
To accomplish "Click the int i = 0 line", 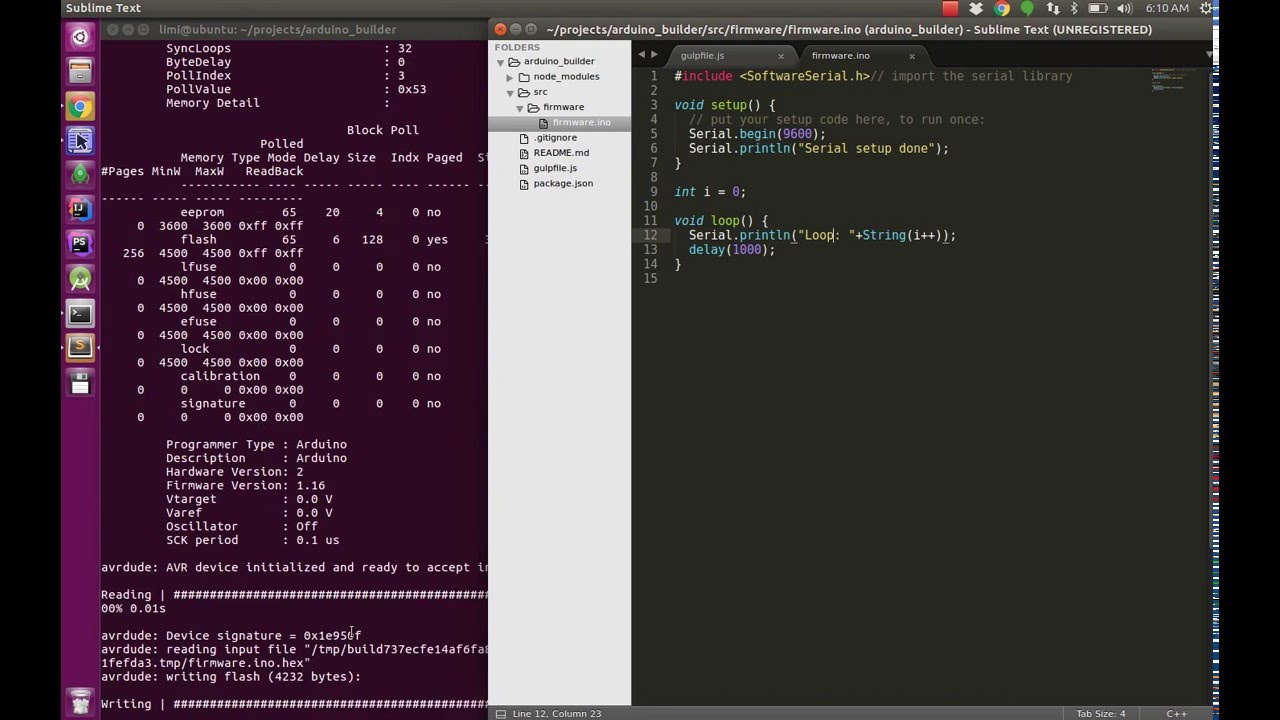I will tap(710, 192).
